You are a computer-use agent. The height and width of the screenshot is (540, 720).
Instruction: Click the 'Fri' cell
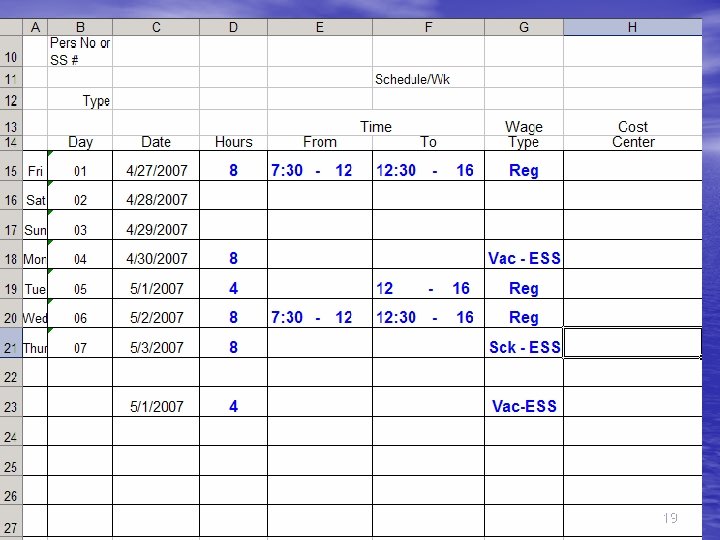tap(35, 166)
